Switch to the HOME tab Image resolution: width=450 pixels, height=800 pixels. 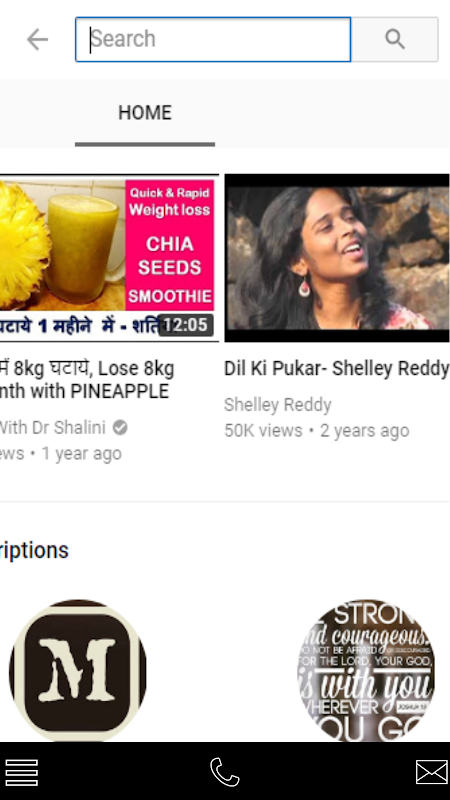click(x=145, y=113)
